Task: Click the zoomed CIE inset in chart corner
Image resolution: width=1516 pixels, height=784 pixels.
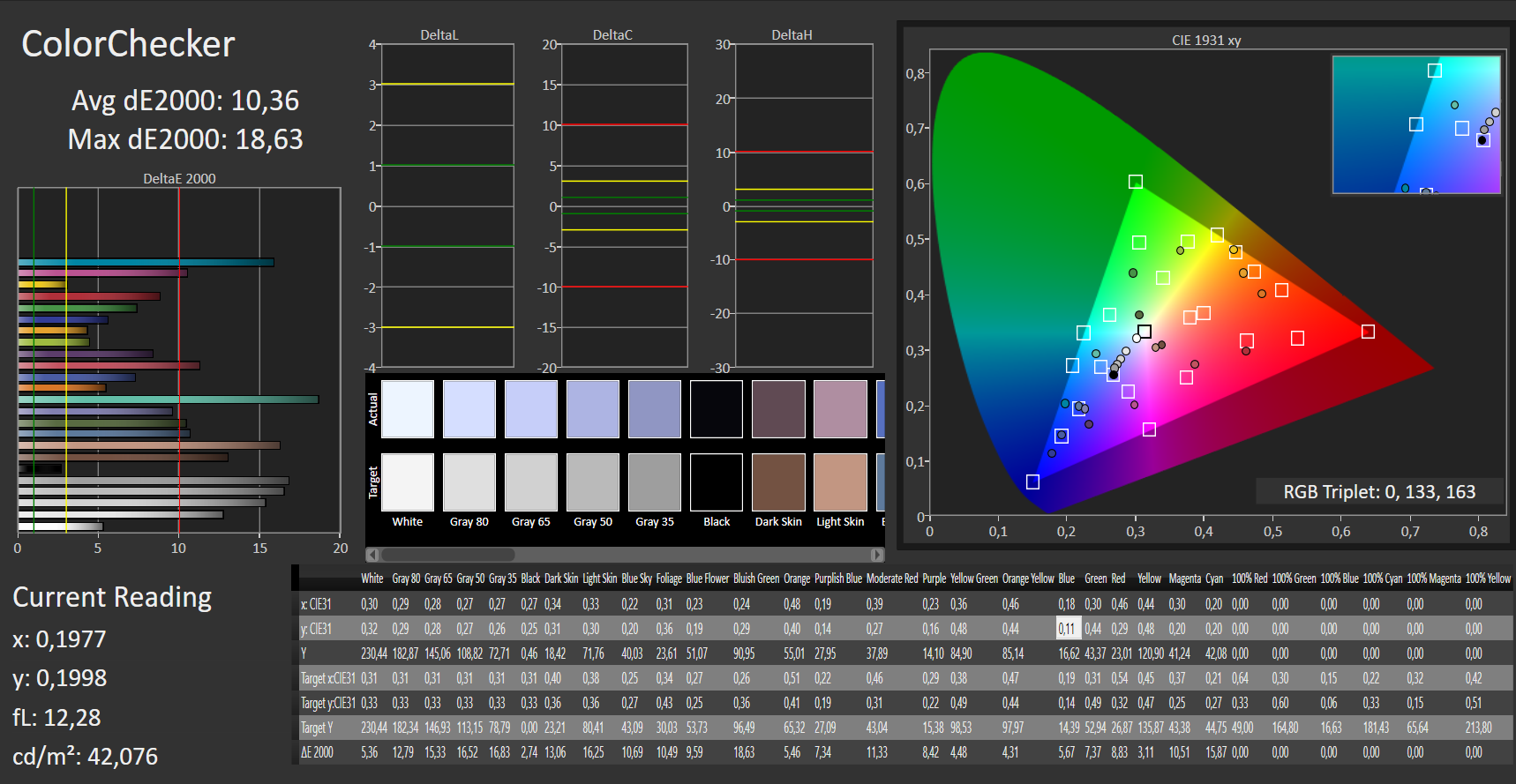Action: 1416,124
